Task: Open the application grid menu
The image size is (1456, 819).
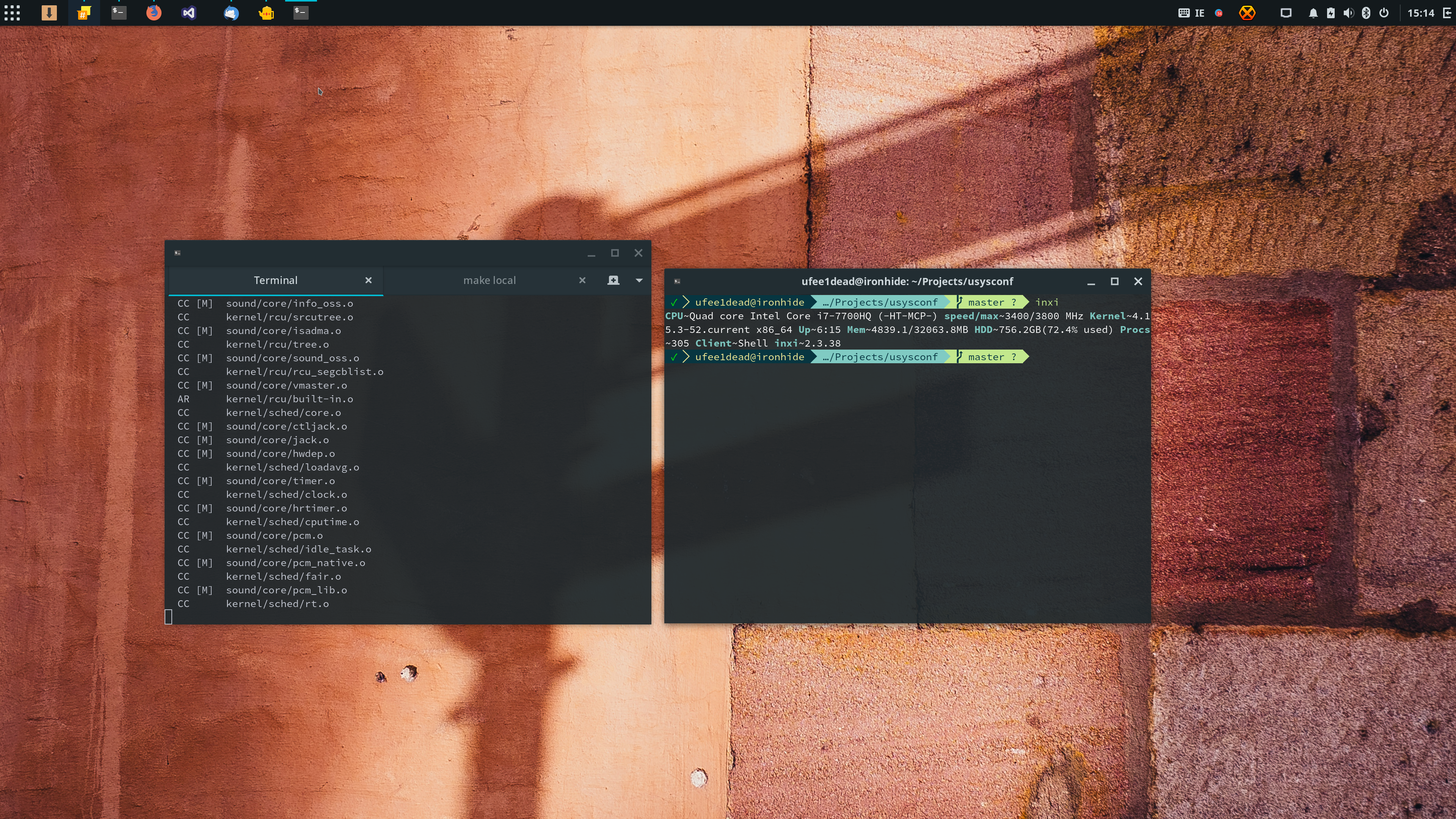Action: coord(12,13)
